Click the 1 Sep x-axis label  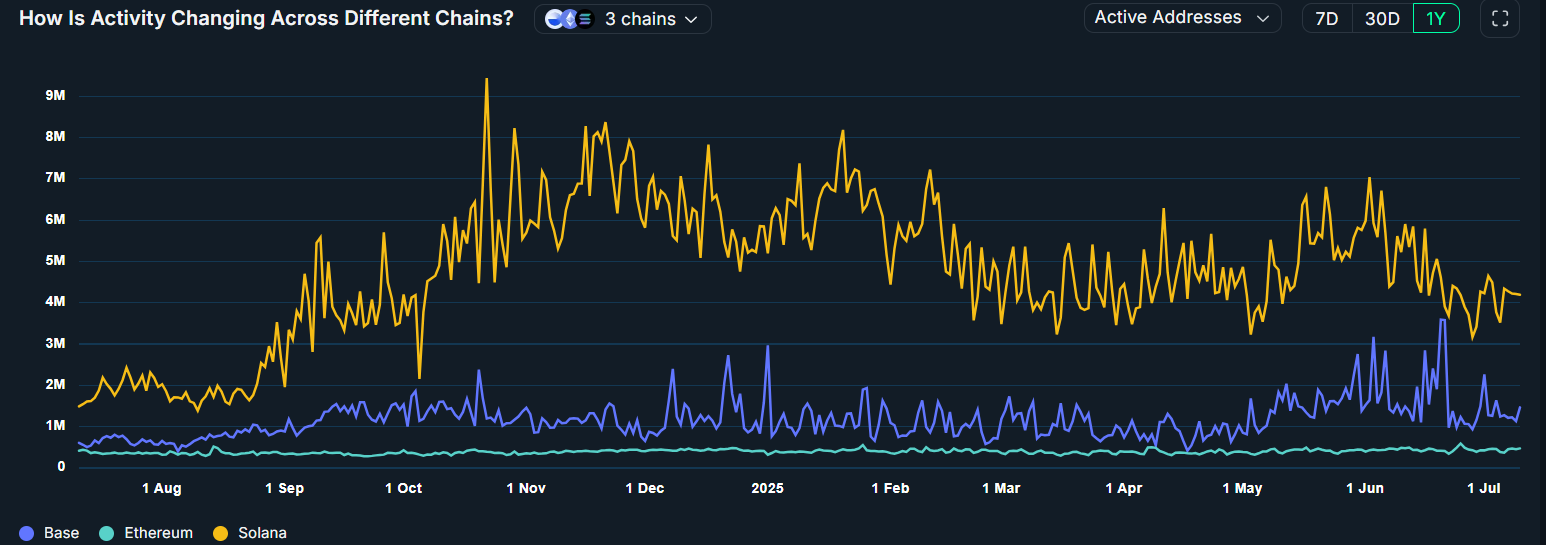284,489
